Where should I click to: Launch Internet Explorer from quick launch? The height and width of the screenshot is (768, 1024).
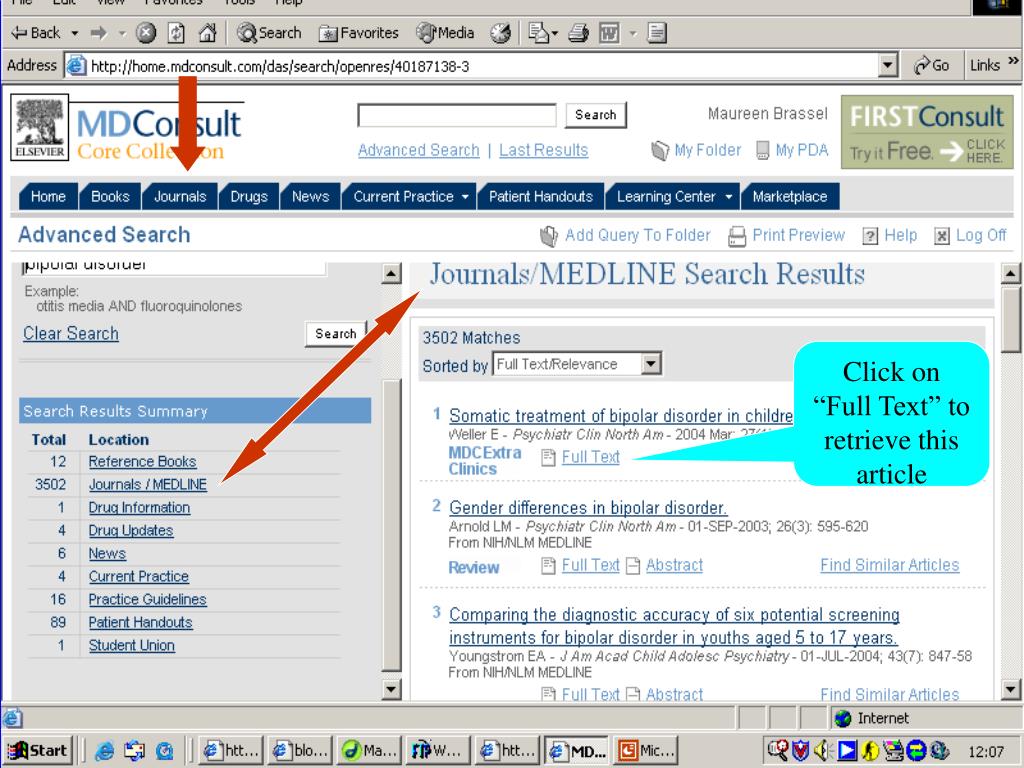click(104, 751)
